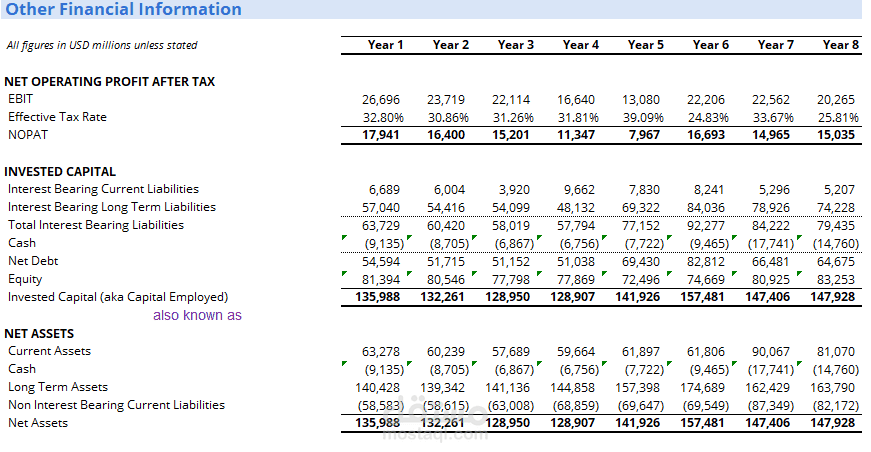The height and width of the screenshot is (452, 871).
Task: Click EBIT value 26,696
Action: (381, 100)
